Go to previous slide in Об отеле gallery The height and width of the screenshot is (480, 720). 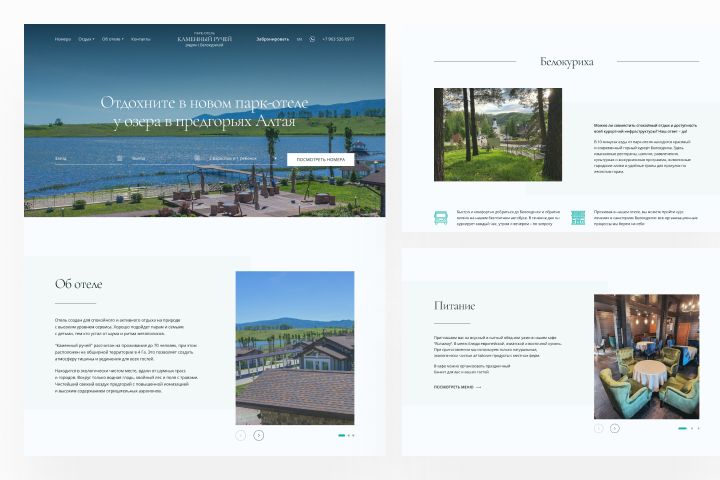pyautogui.click(x=241, y=435)
